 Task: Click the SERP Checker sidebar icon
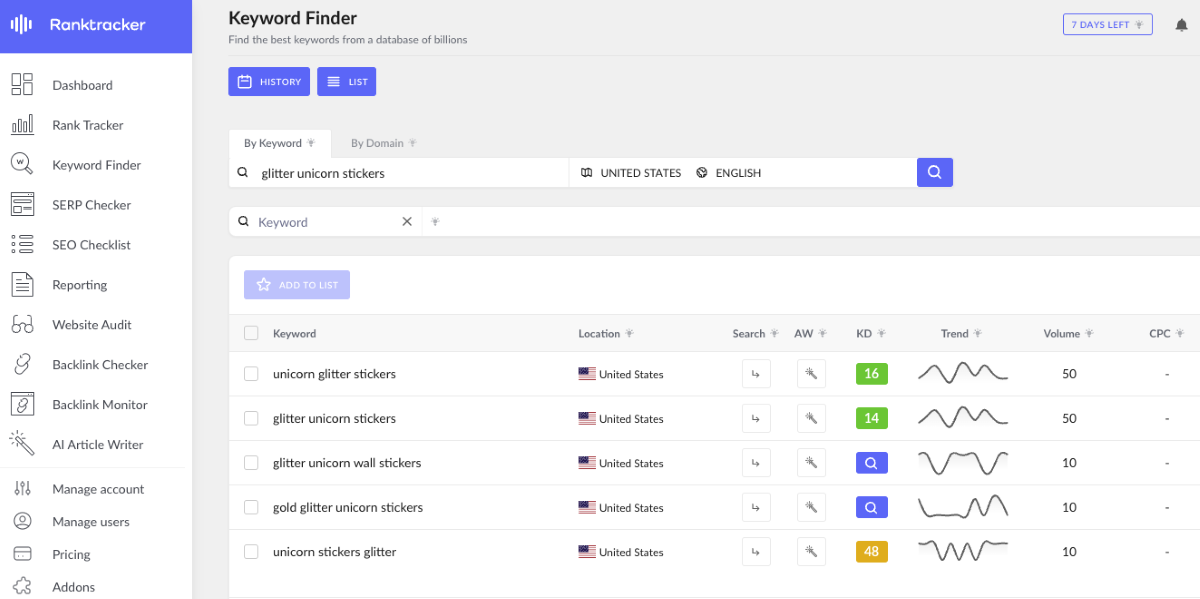(22, 205)
